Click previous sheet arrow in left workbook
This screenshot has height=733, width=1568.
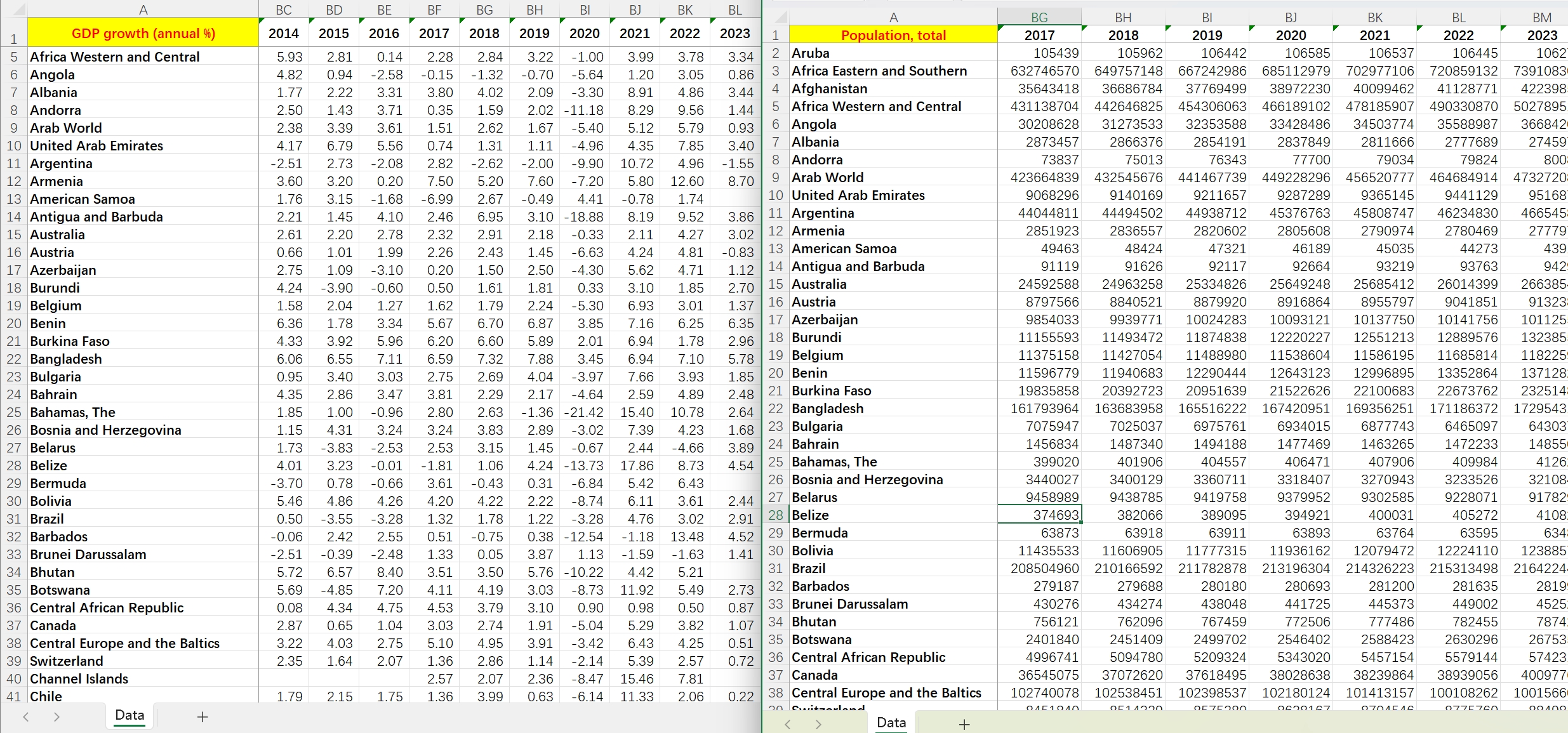coord(26,717)
